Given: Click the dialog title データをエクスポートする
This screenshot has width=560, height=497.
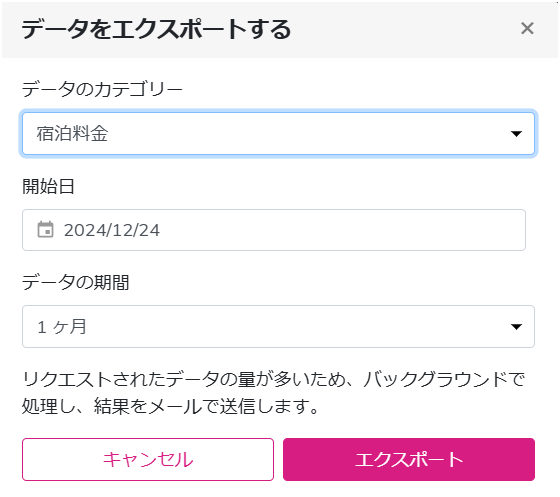Looking at the screenshot, I should [156, 29].
